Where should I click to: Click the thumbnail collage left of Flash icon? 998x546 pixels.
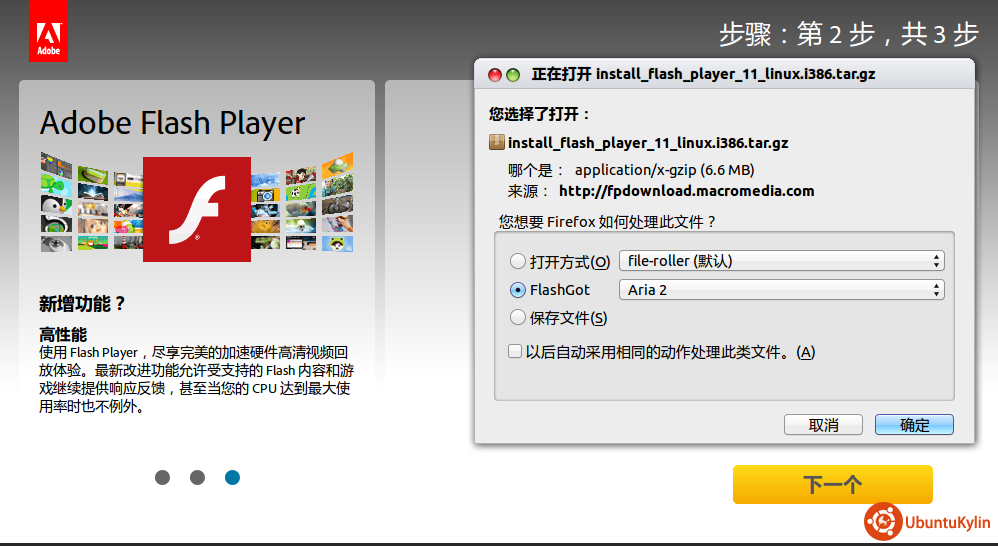click(x=90, y=202)
